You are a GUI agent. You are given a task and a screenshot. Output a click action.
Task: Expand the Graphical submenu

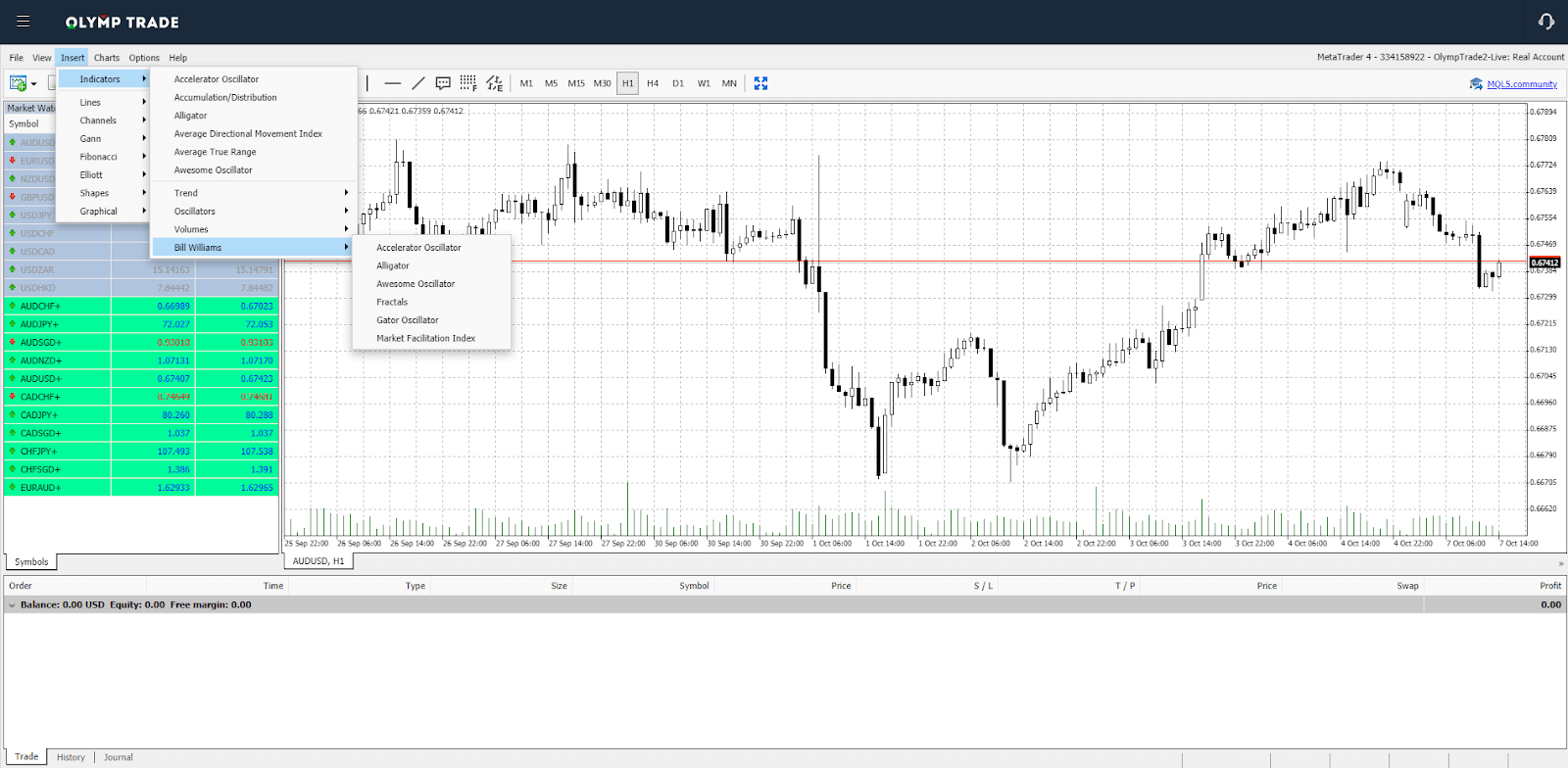[x=103, y=211]
